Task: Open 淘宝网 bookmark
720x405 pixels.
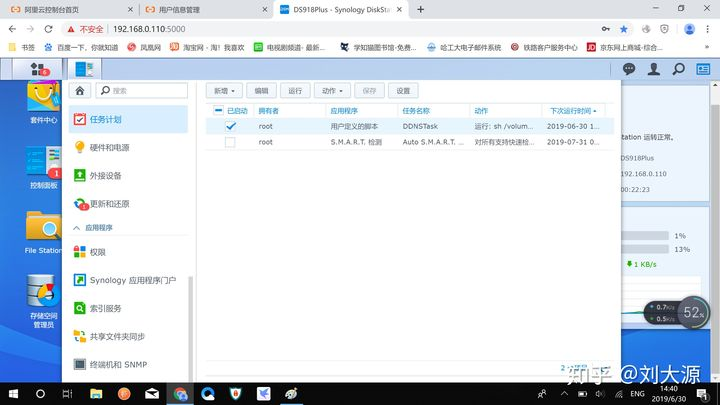Action: 207,47
